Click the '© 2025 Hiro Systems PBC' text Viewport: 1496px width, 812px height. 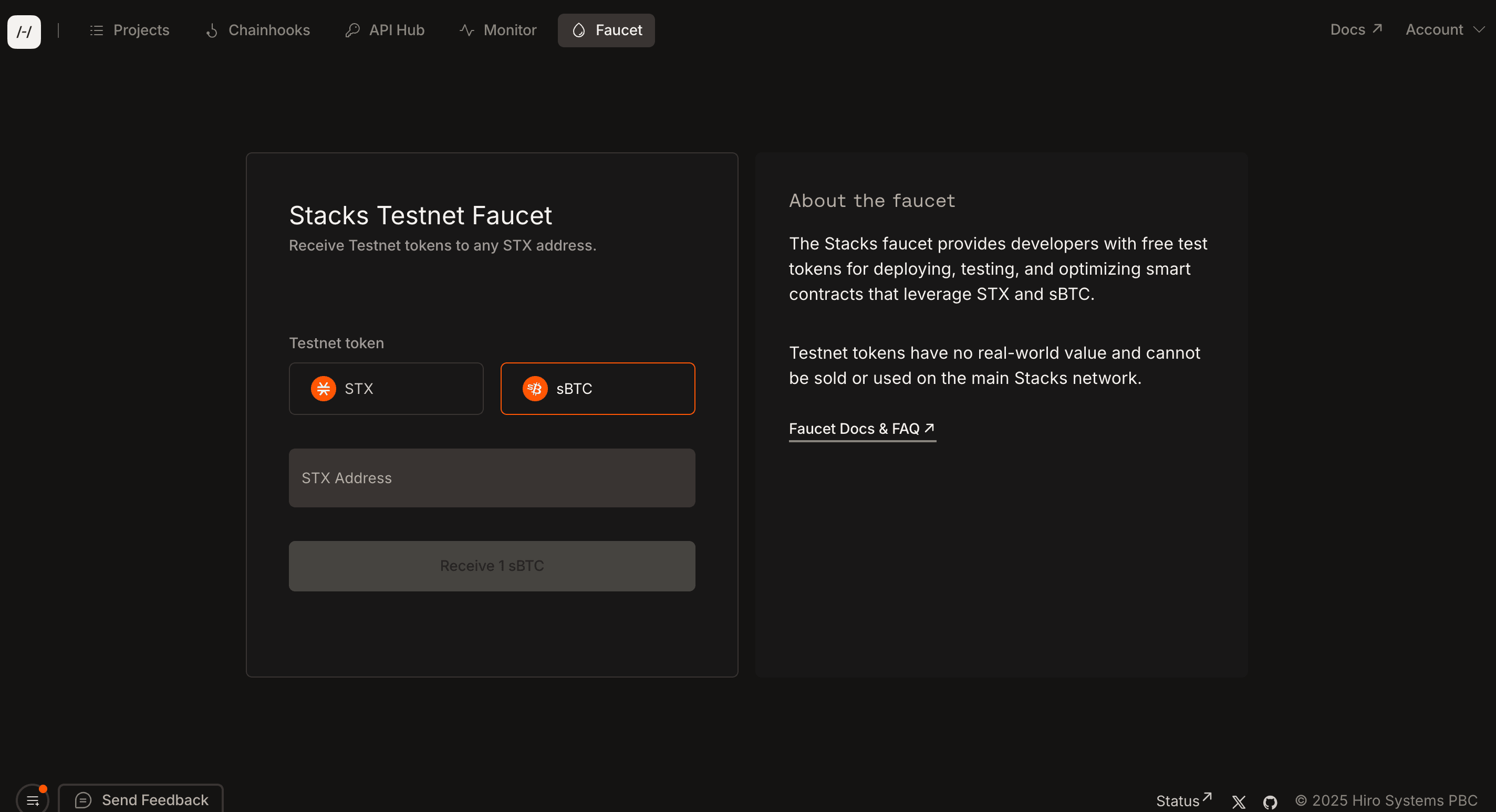(x=1386, y=800)
